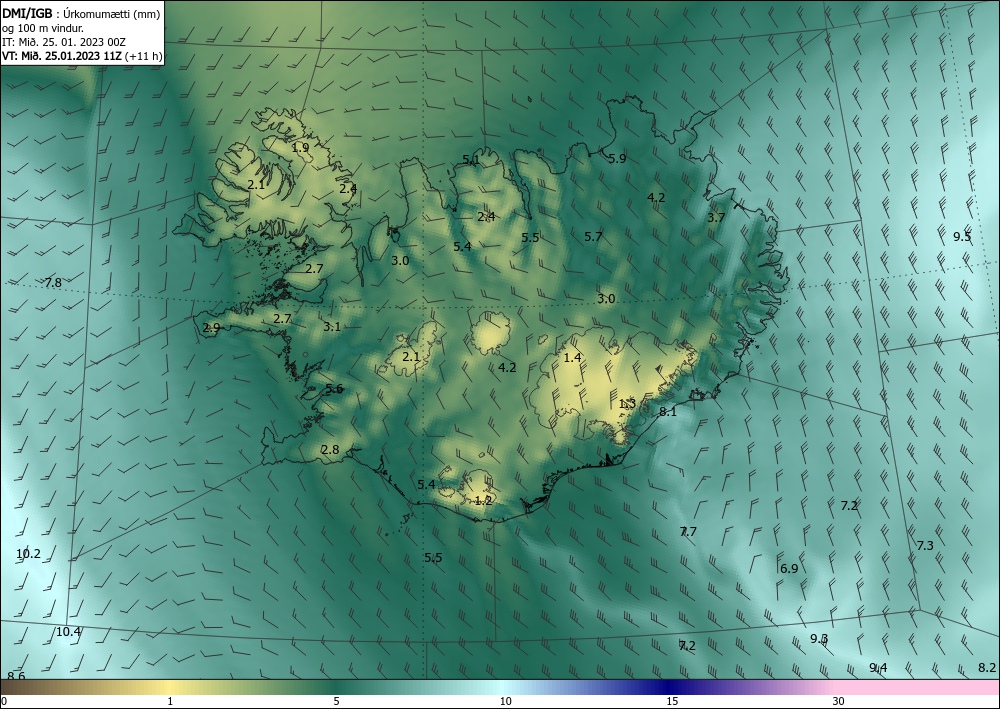Click the 7.3 value over the sea
The height and width of the screenshot is (709, 1000).
[x=925, y=546]
